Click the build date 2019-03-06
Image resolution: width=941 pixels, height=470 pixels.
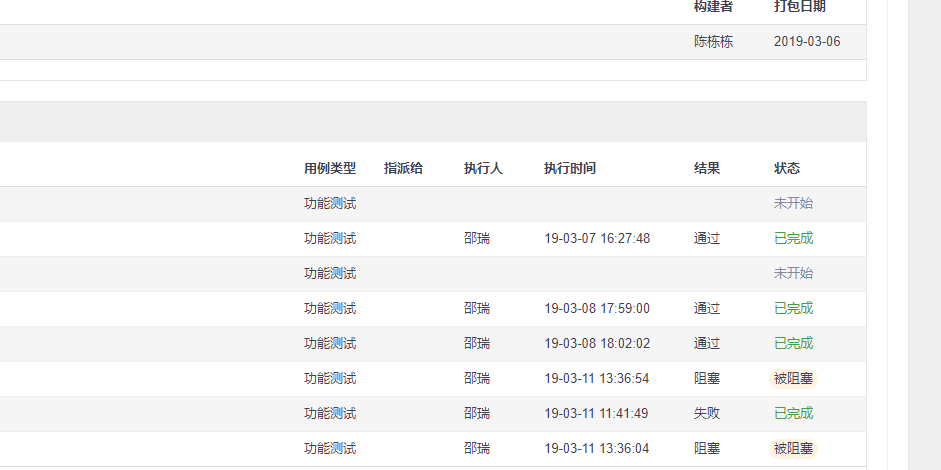807,42
